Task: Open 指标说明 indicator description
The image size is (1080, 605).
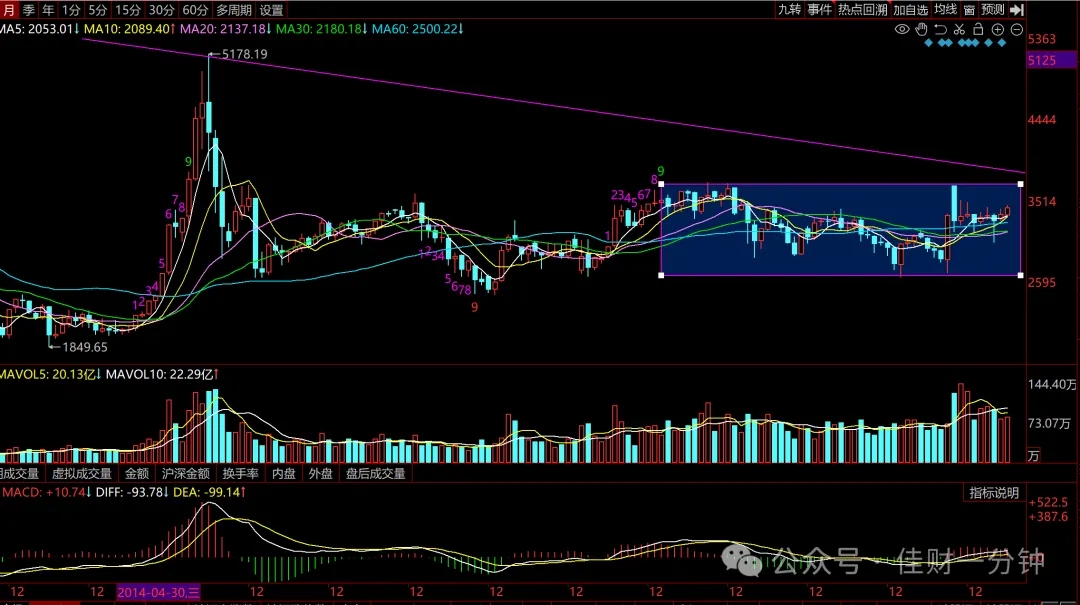Action: point(994,493)
